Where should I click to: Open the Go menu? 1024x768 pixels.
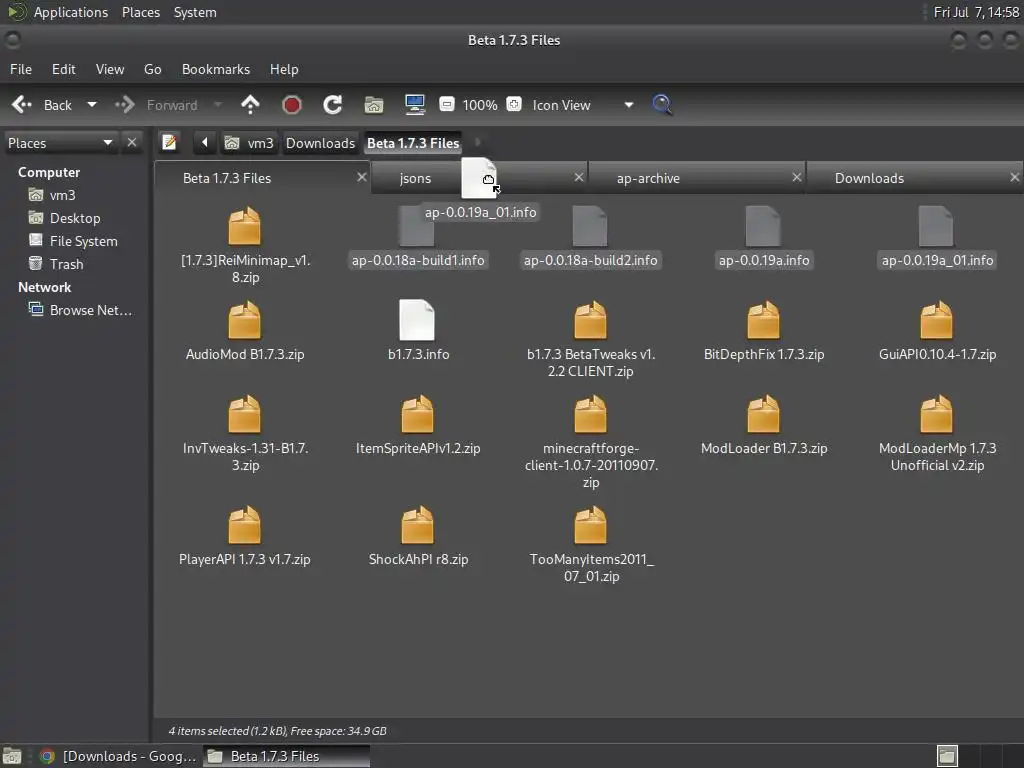tap(152, 69)
